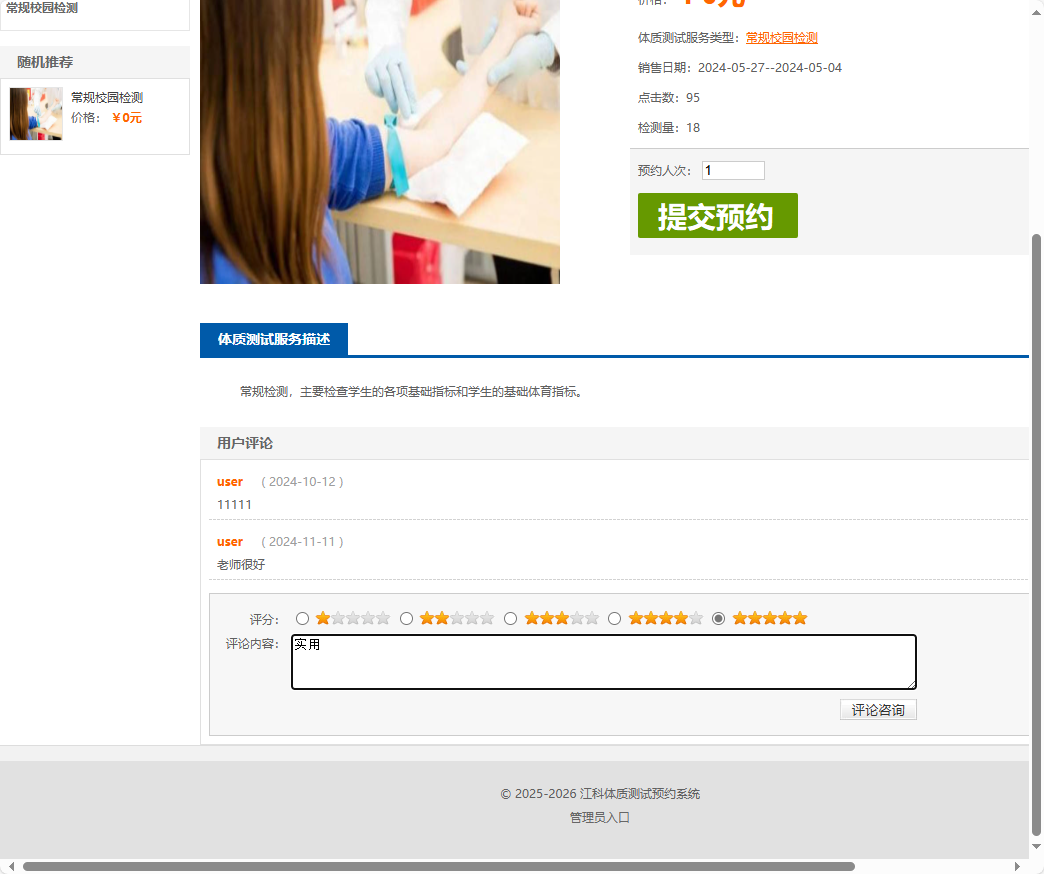1044x874 pixels.
Task: Click the 提交预约 submit booking button
Action: [x=717, y=215]
